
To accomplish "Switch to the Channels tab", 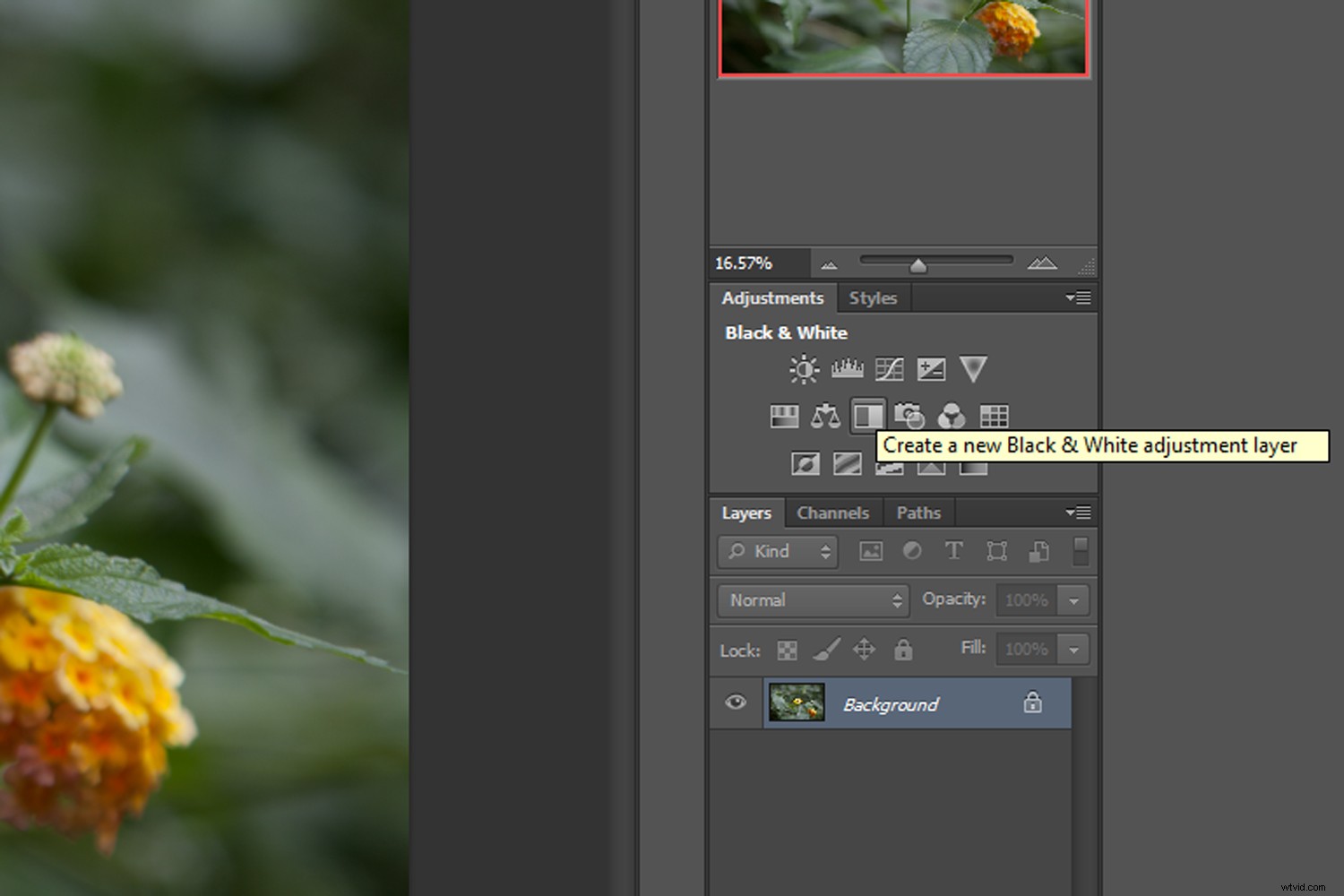I will click(833, 513).
